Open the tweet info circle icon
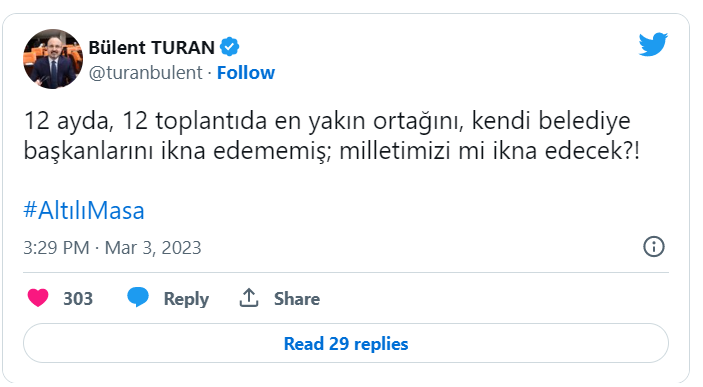Image resolution: width=703 pixels, height=387 pixels. pos(654,247)
